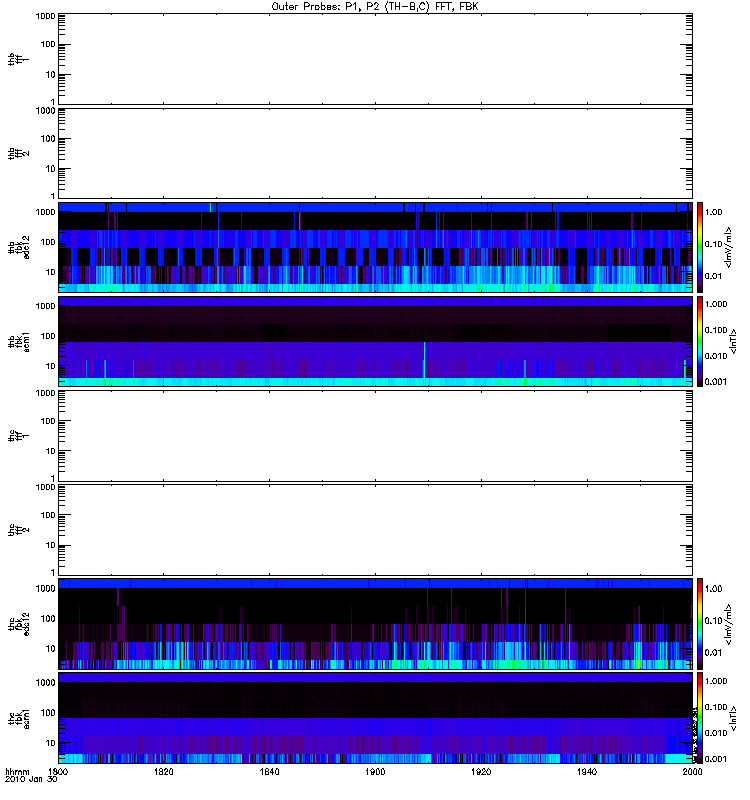Click the 'thc fff 2' panel axis label

tap(18, 530)
